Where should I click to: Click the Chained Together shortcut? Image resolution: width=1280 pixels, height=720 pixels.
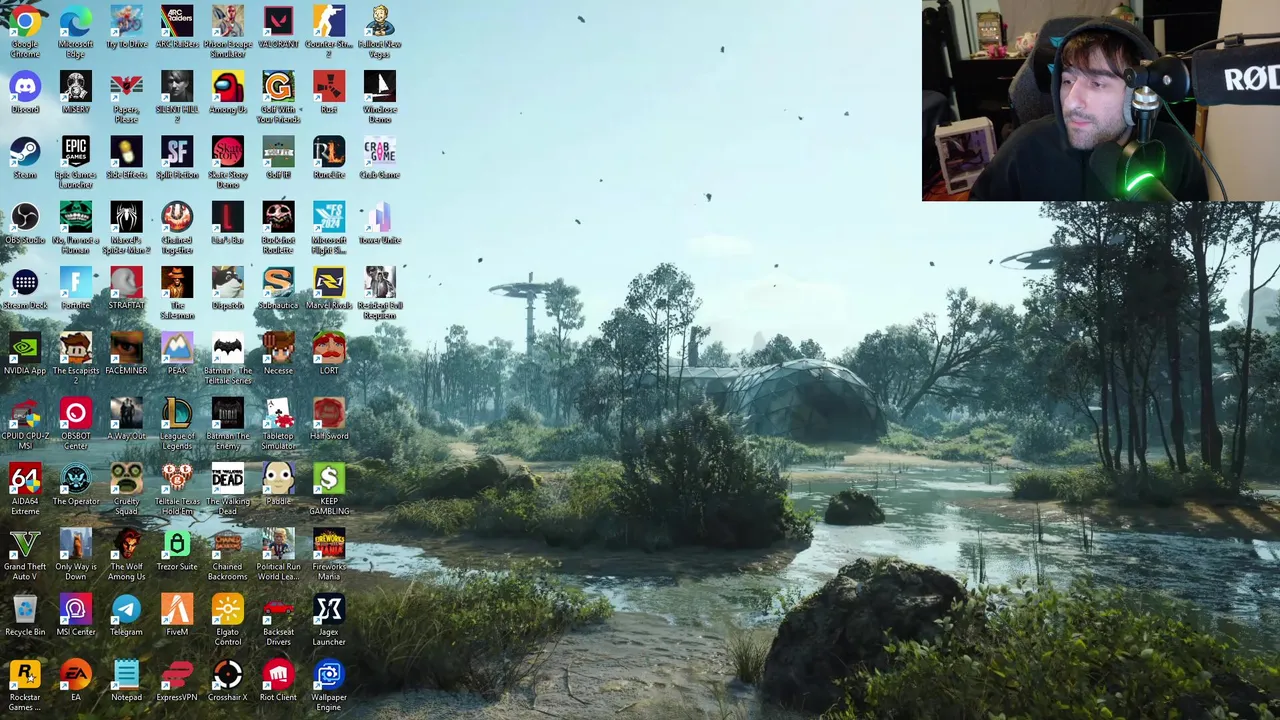177,217
